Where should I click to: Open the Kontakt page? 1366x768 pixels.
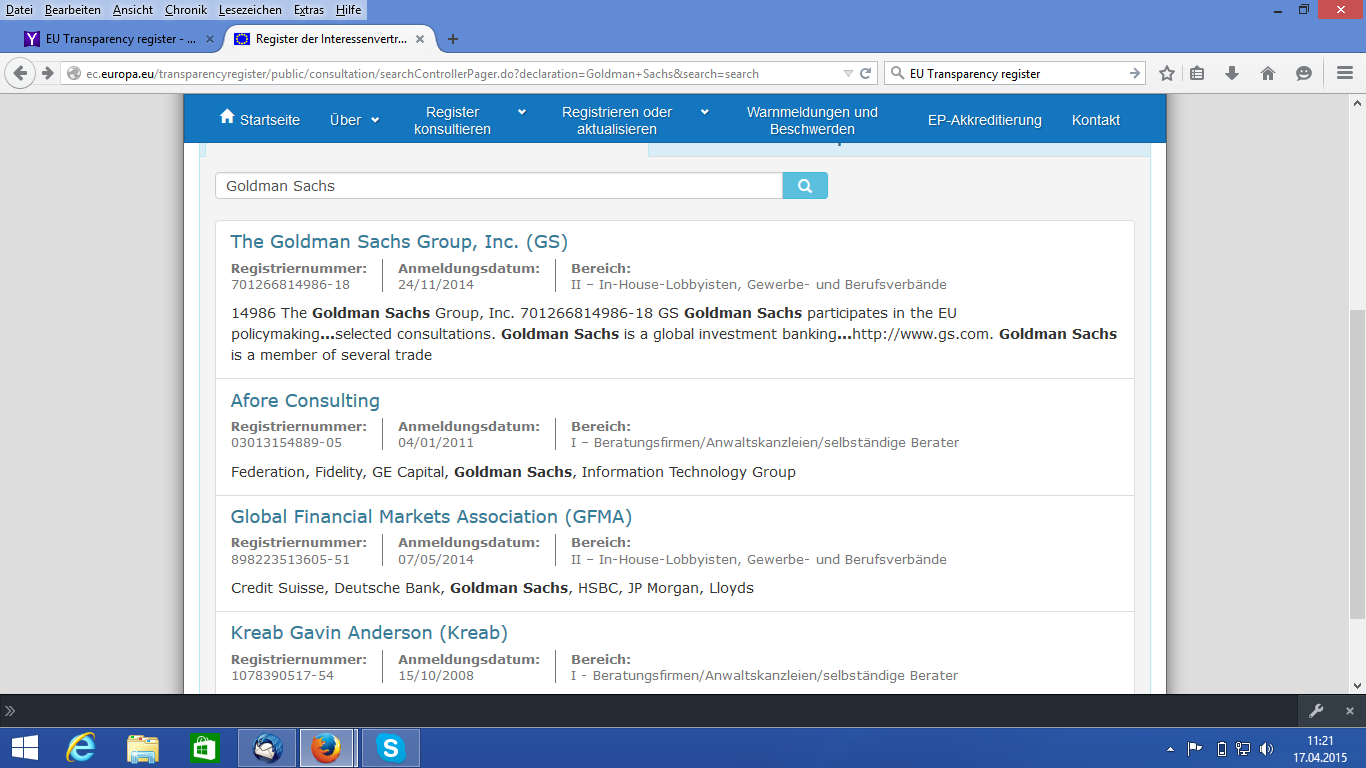click(x=1096, y=120)
